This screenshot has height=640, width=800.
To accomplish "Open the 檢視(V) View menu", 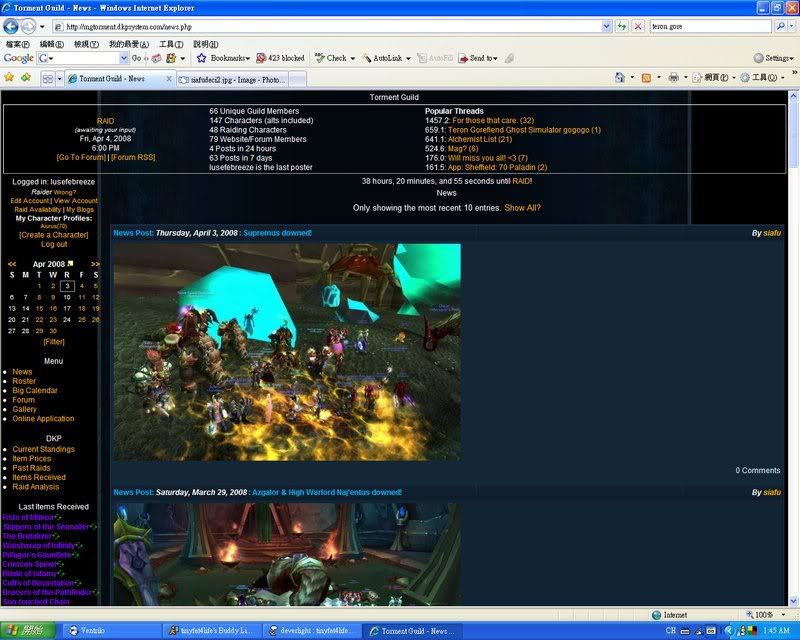I will pos(86,44).
